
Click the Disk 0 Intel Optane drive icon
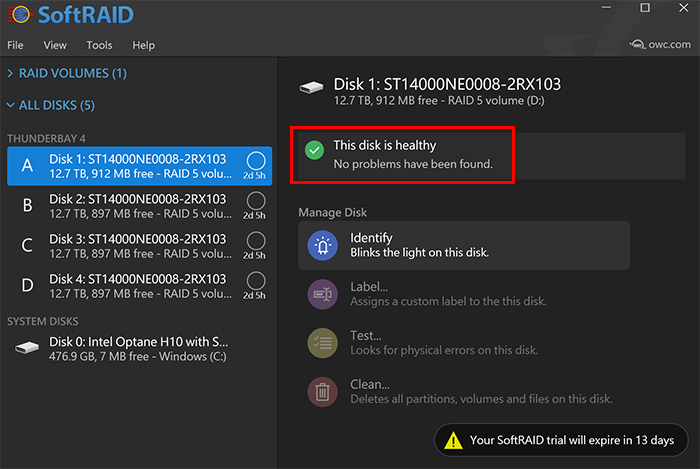pos(27,348)
